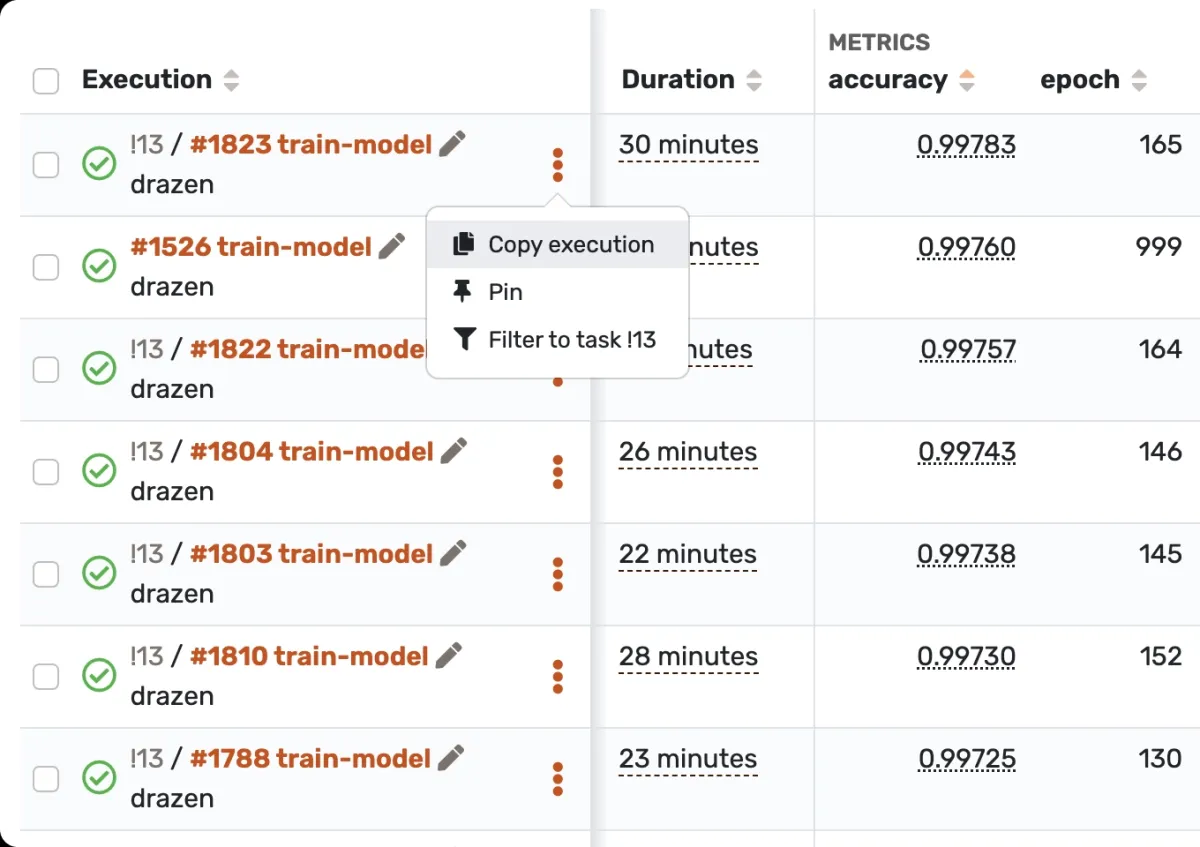
Task: Open the #1526 train-model execution link
Action: 251,246
